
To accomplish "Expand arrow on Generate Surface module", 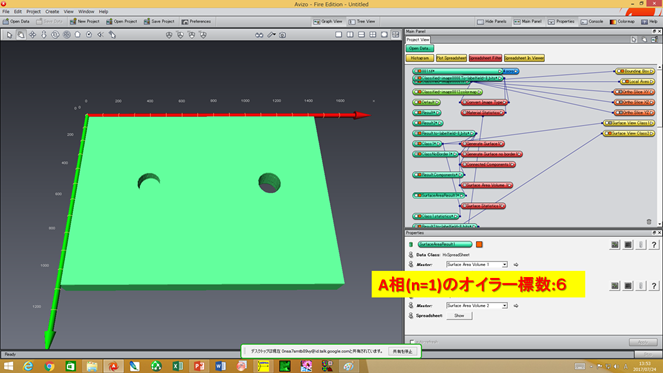I will coord(501,144).
